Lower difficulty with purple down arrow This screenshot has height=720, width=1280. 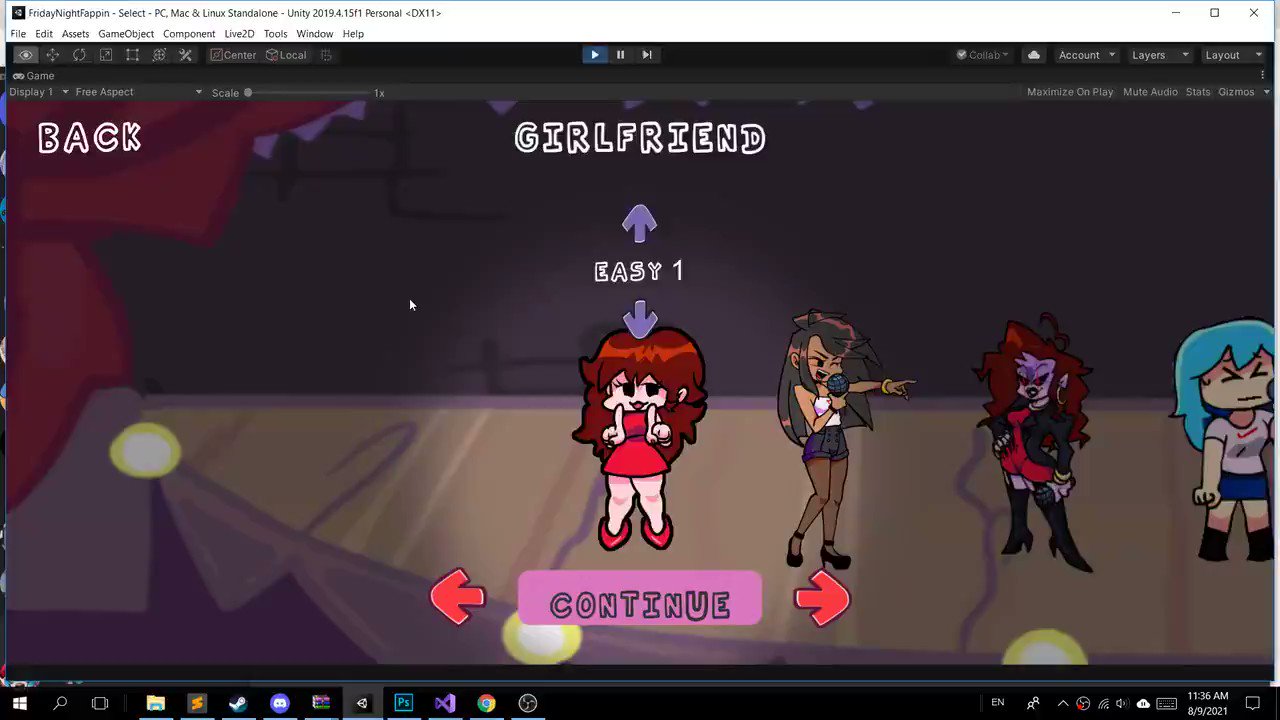coord(640,318)
